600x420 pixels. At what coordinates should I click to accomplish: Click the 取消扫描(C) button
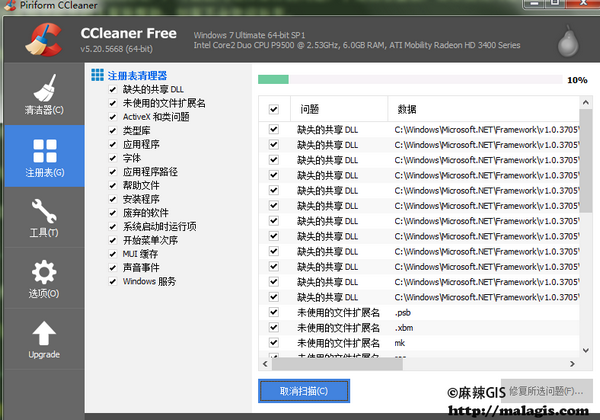click(304, 391)
